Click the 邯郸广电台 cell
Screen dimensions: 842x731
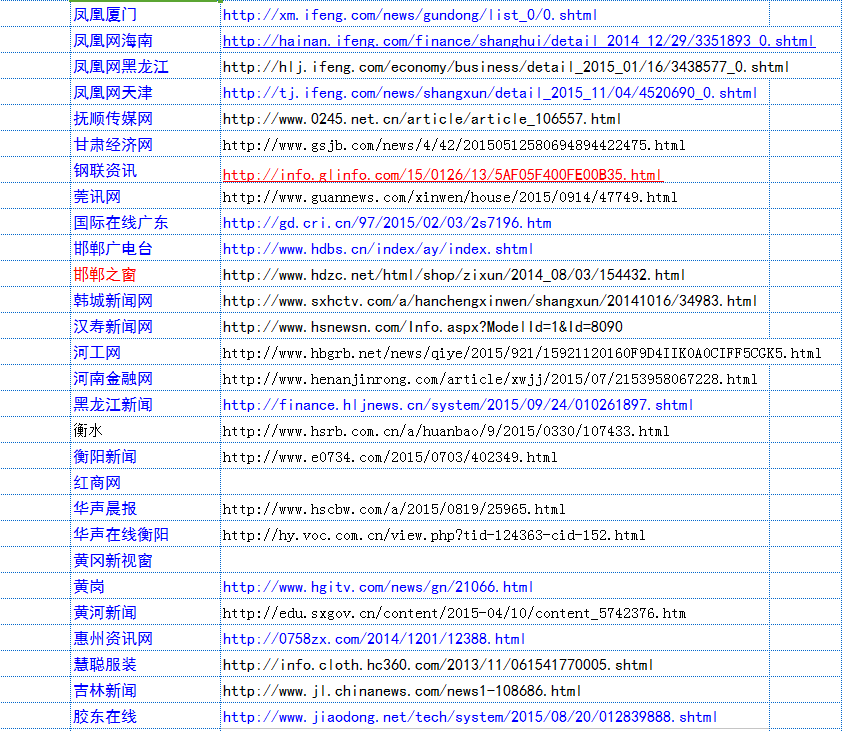pos(146,248)
